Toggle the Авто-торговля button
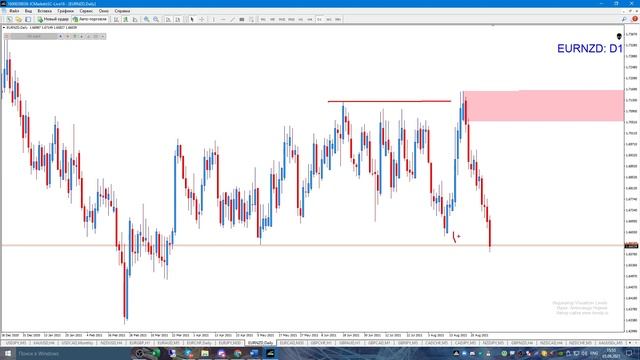640x360 pixels. click(x=90, y=19)
